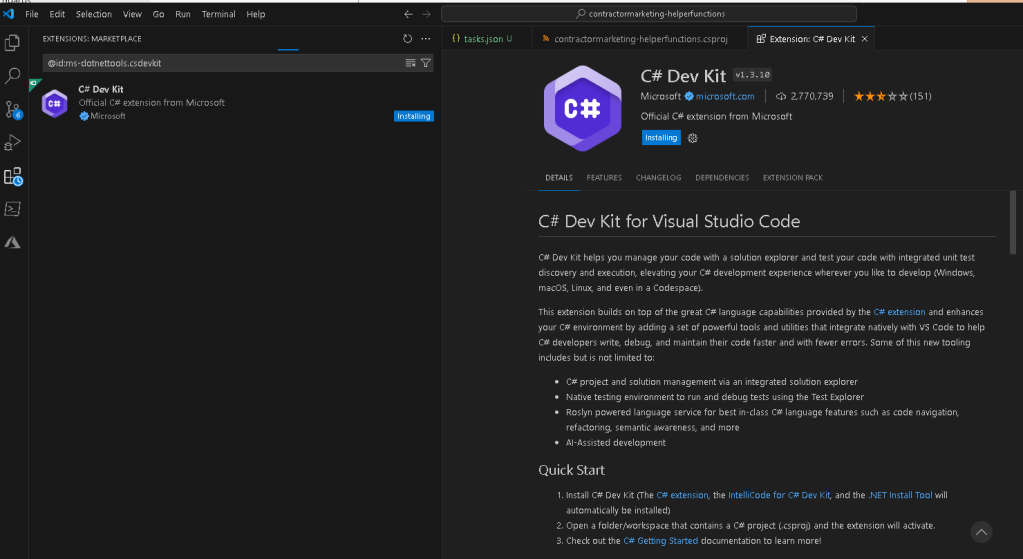Open the Selection menu
This screenshot has height=559, width=1023.
[x=93, y=14]
